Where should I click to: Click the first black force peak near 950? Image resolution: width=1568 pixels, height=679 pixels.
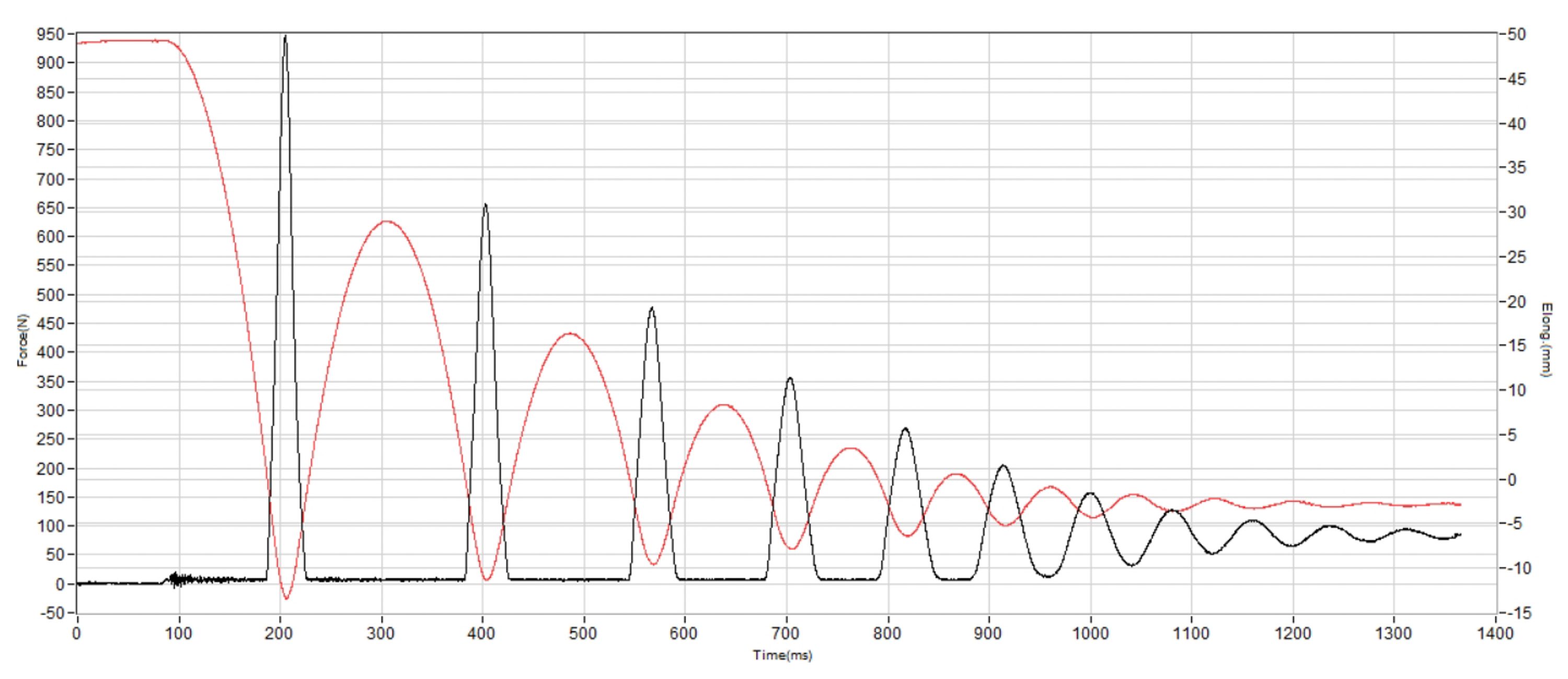[x=285, y=38]
